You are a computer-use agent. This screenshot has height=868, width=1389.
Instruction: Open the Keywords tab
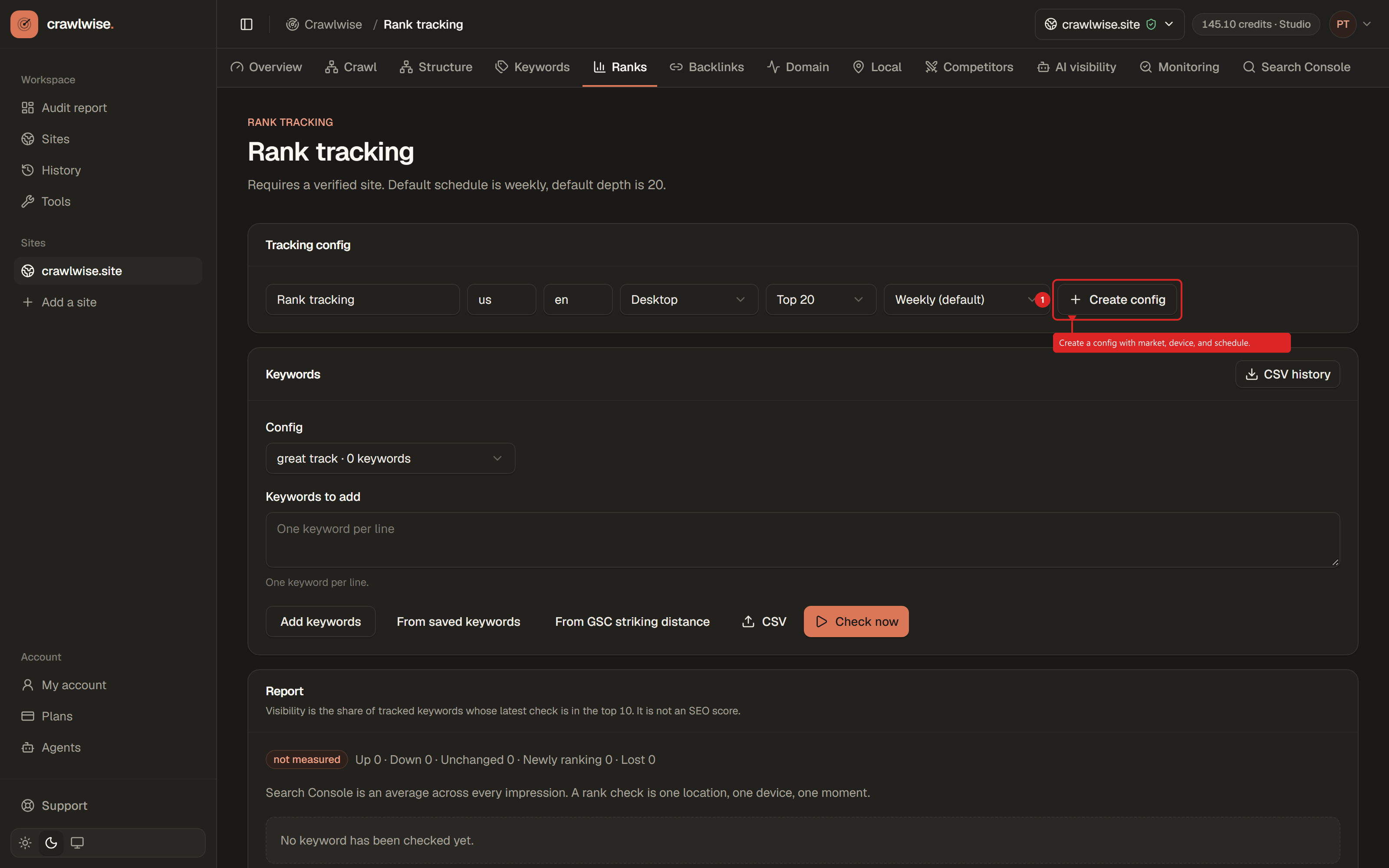tap(533, 67)
